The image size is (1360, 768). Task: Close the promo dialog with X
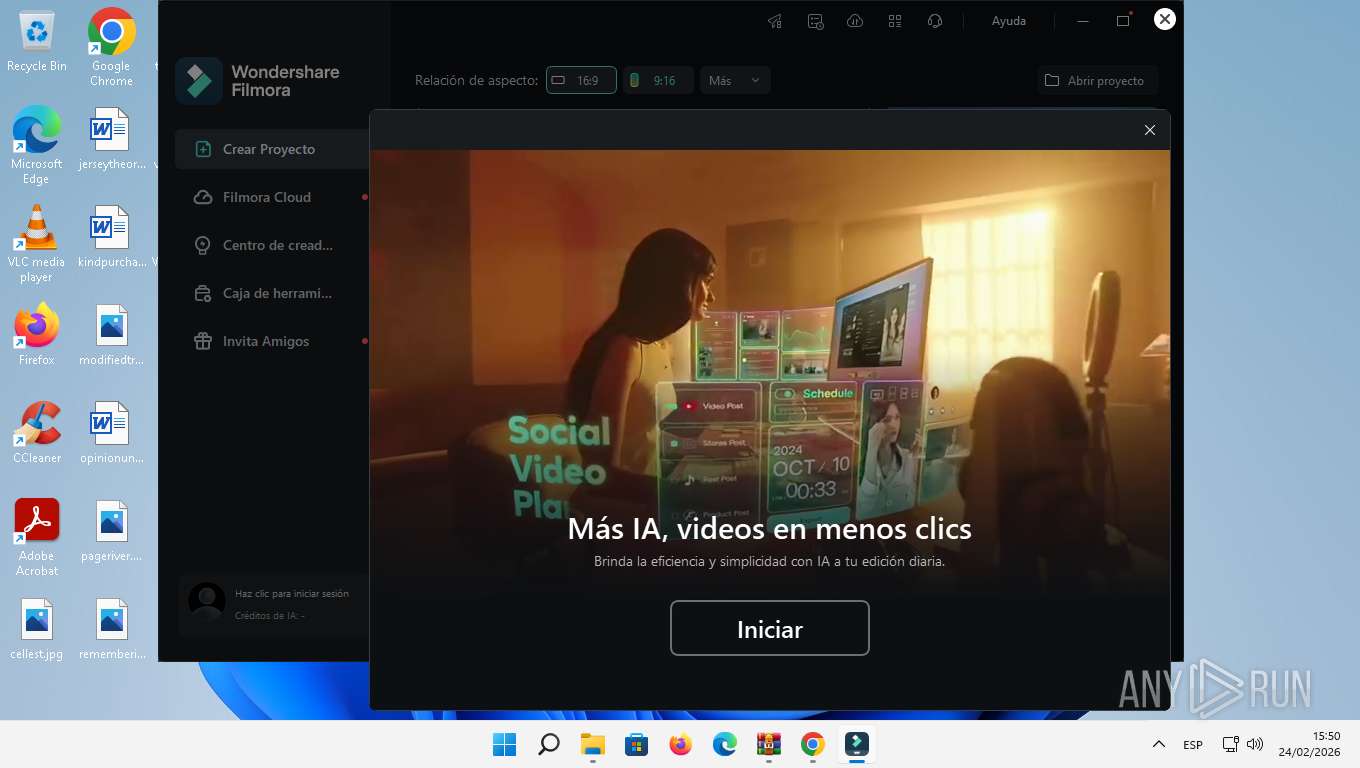click(1150, 130)
